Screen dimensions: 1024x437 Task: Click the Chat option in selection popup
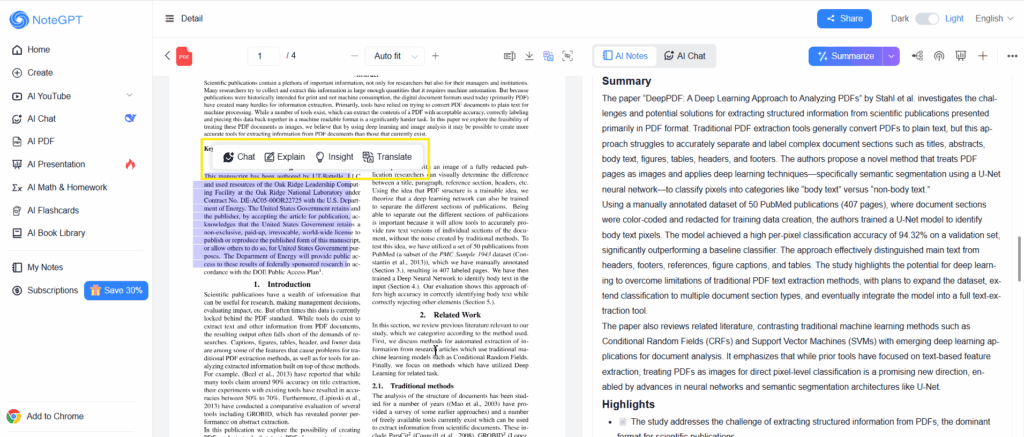238,157
